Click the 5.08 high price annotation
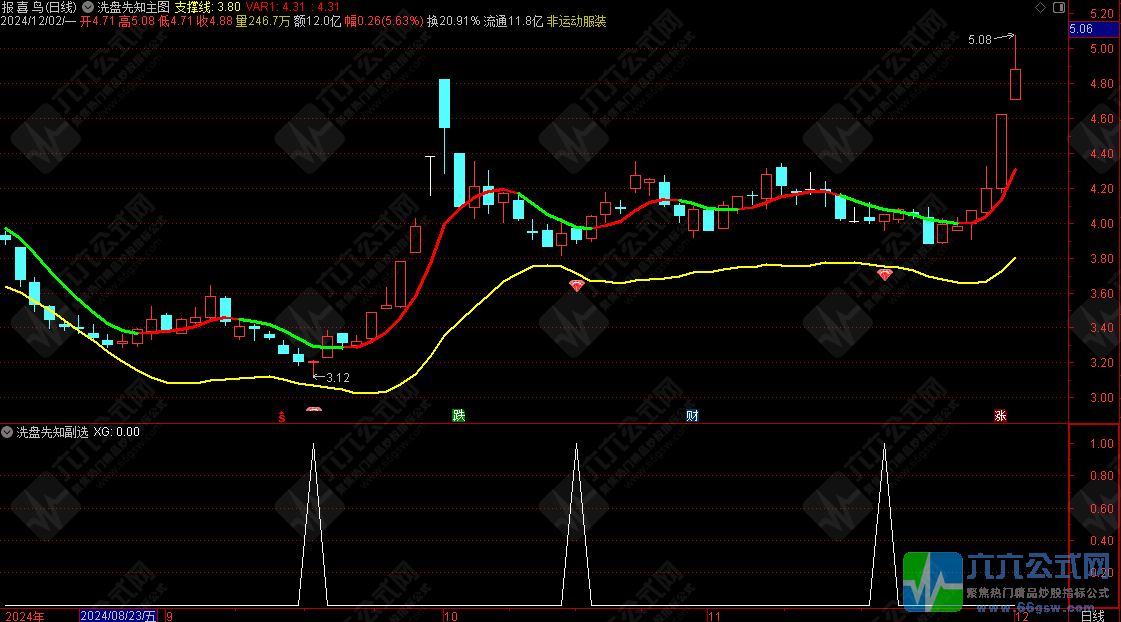The height and width of the screenshot is (622, 1121). (x=980, y=40)
